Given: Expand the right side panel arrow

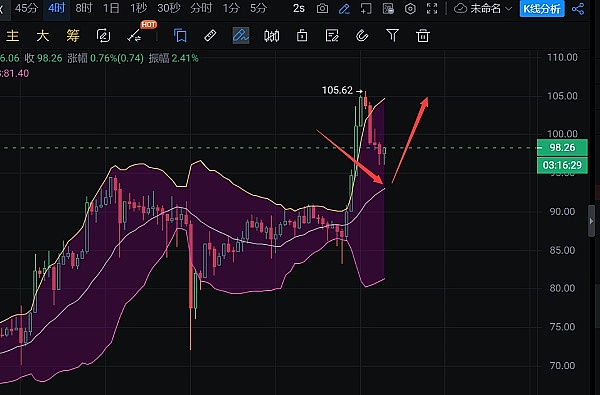Looking at the screenshot, I should 592,221.
